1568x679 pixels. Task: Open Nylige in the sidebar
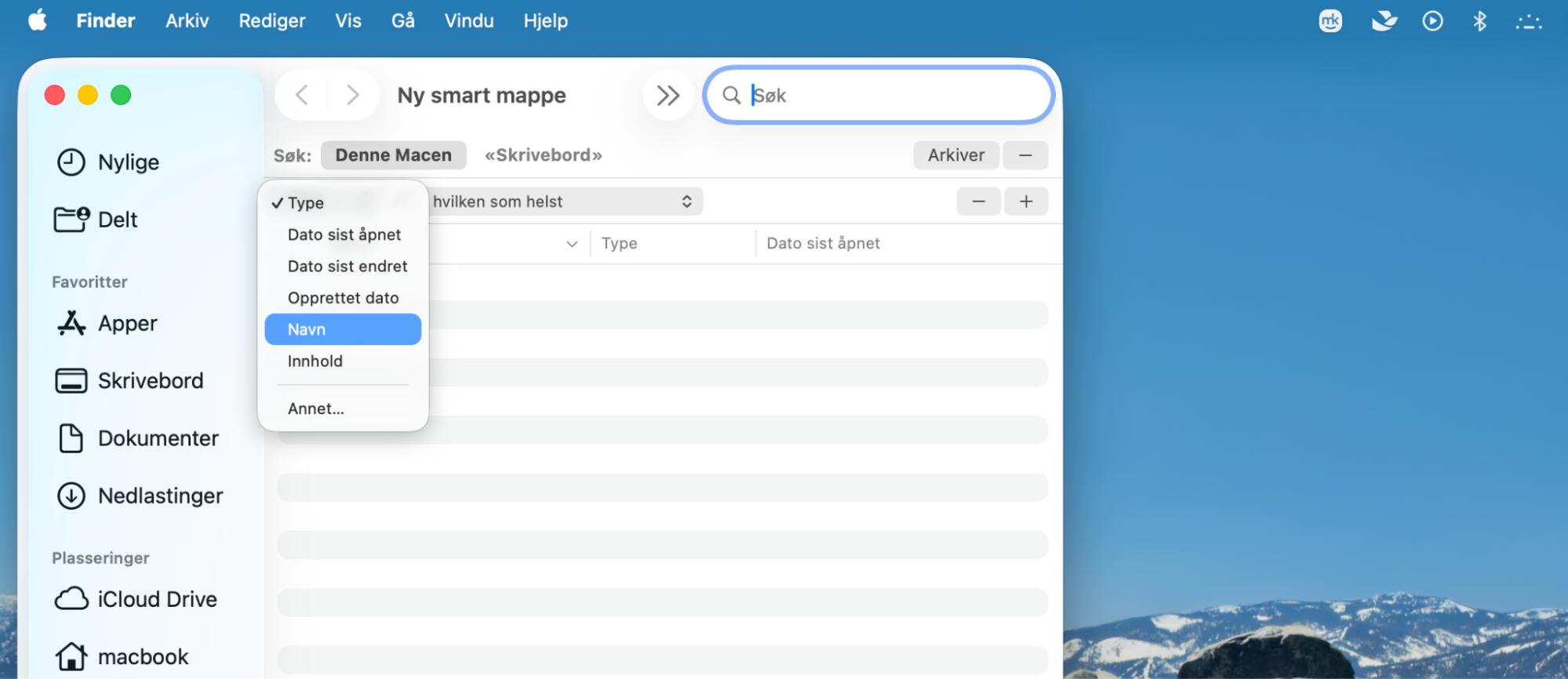[108, 162]
